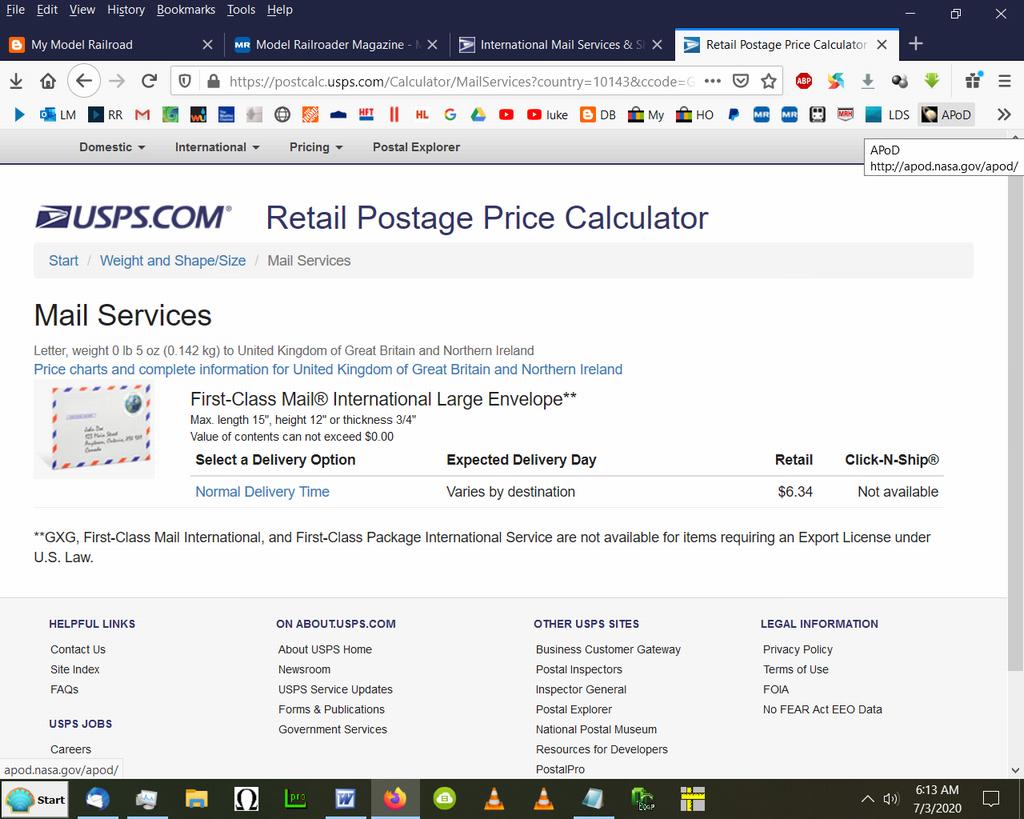Open USPS Service Updates link
The width and height of the screenshot is (1024, 819).
335,689
